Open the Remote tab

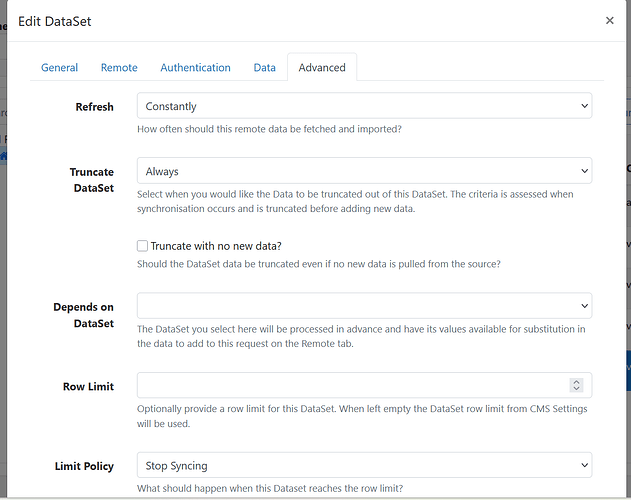[119, 67]
